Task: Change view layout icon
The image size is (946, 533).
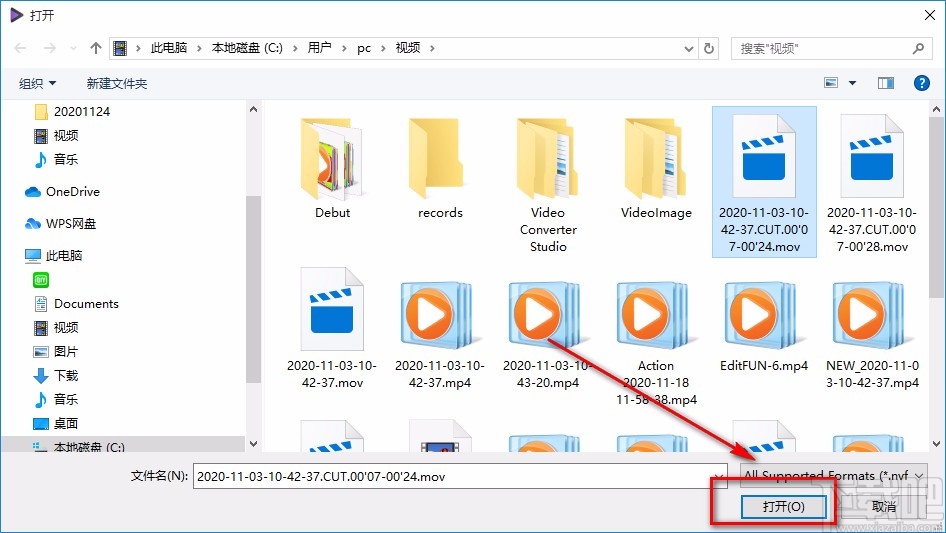Action: (831, 83)
